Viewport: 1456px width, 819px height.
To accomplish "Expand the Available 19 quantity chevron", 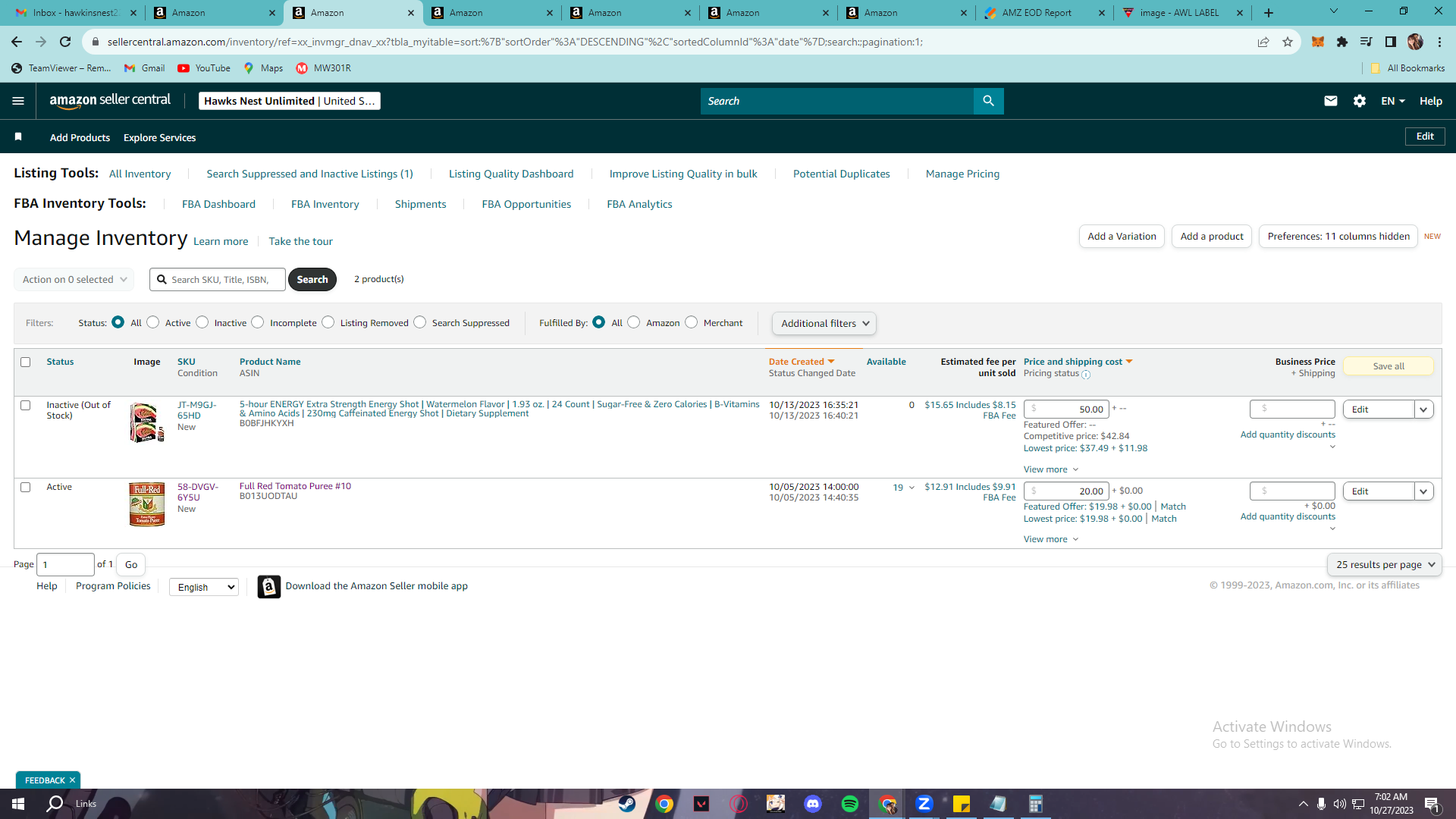I will 912,488.
